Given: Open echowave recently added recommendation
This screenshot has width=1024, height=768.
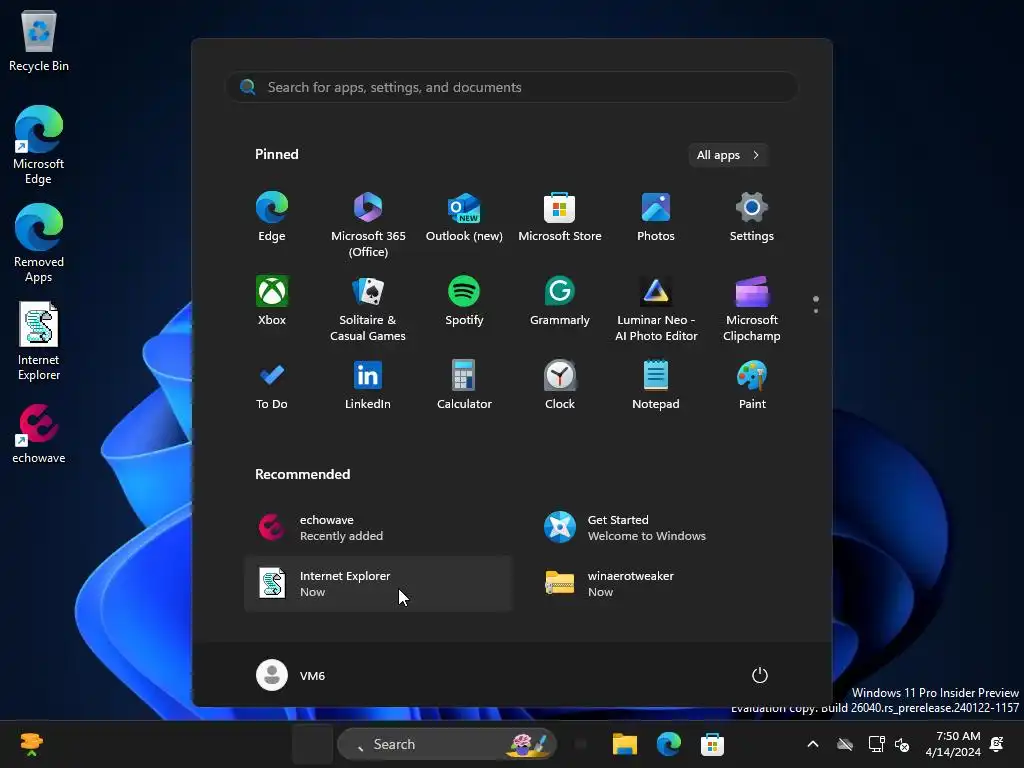Looking at the screenshot, I should 377,528.
